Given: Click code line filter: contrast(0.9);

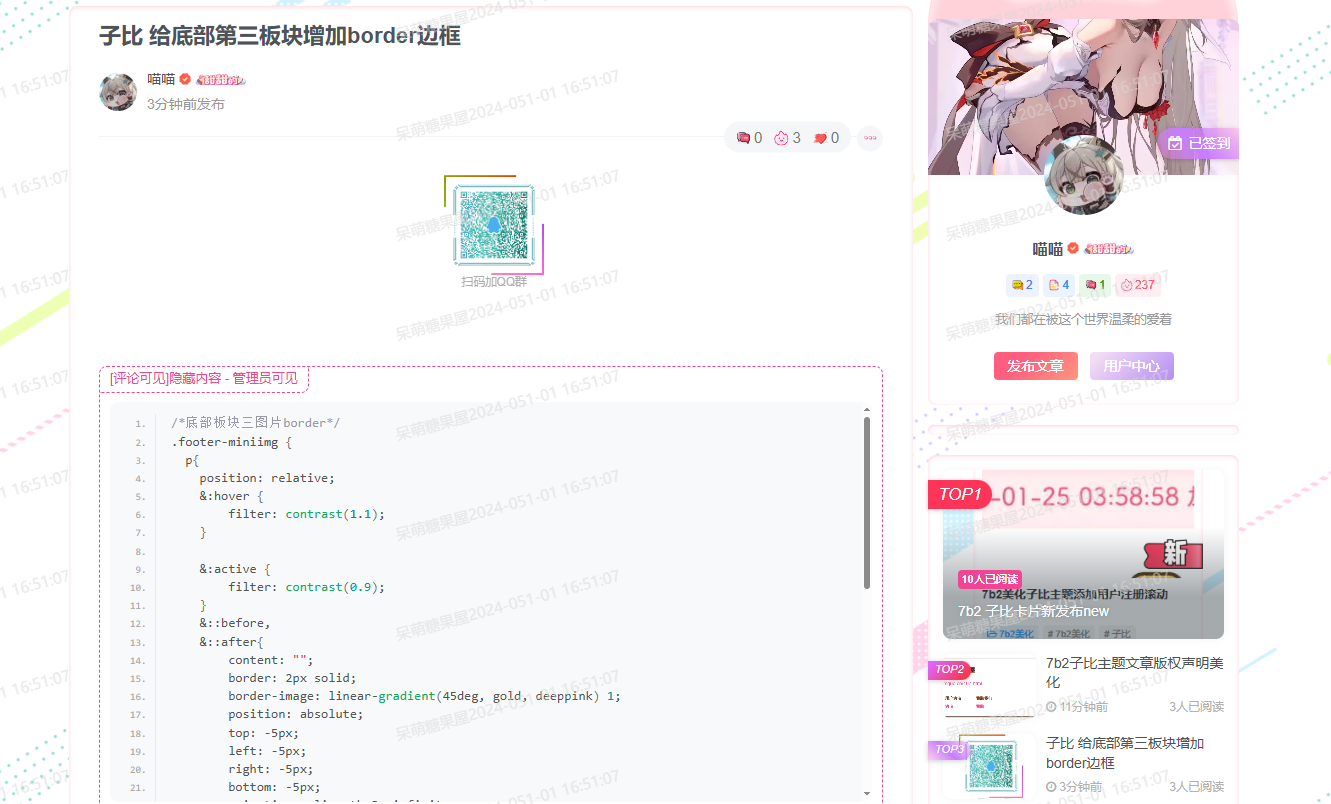Looking at the screenshot, I should click(x=306, y=587).
